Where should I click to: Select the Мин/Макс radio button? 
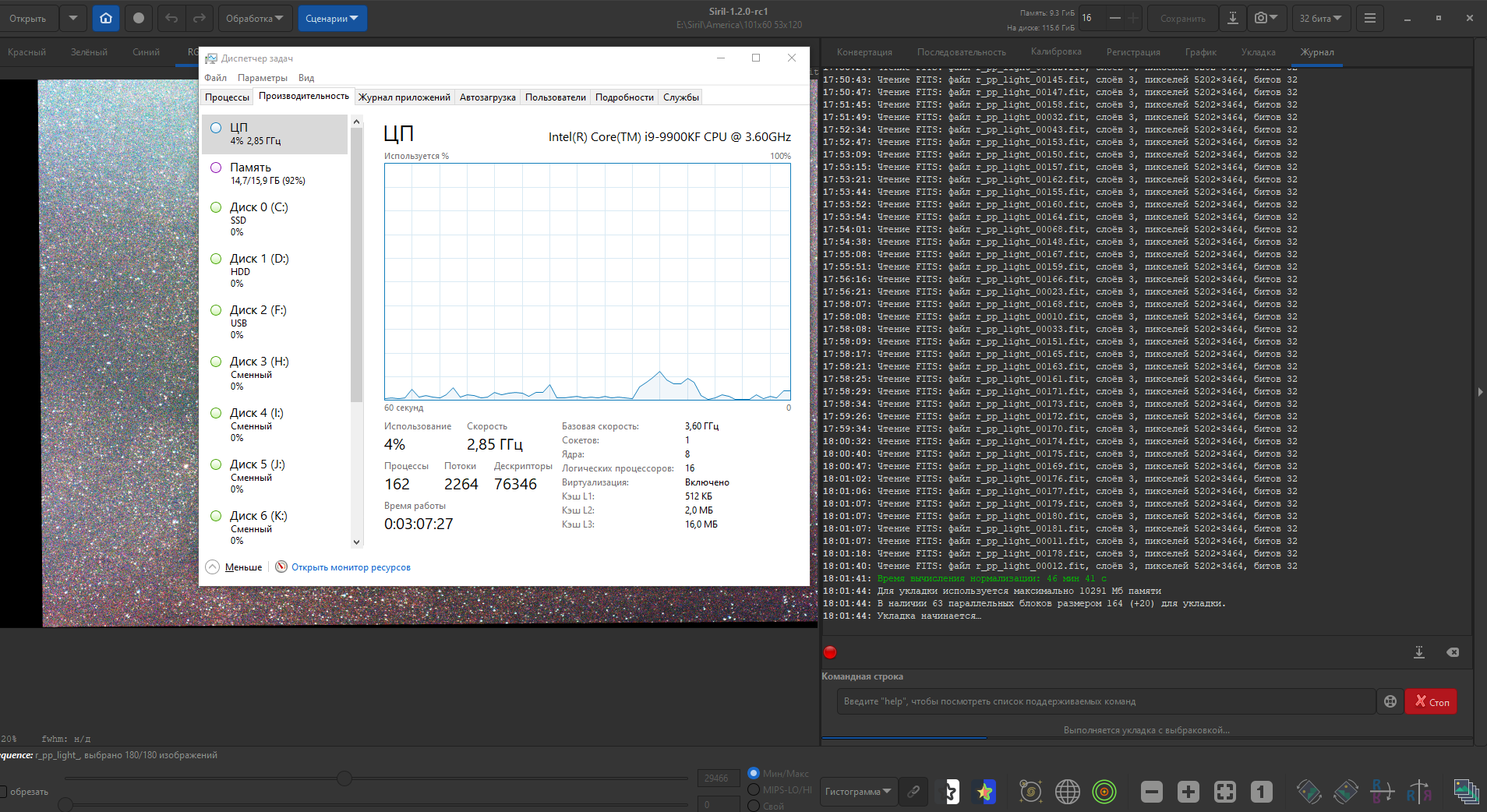point(754,773)
